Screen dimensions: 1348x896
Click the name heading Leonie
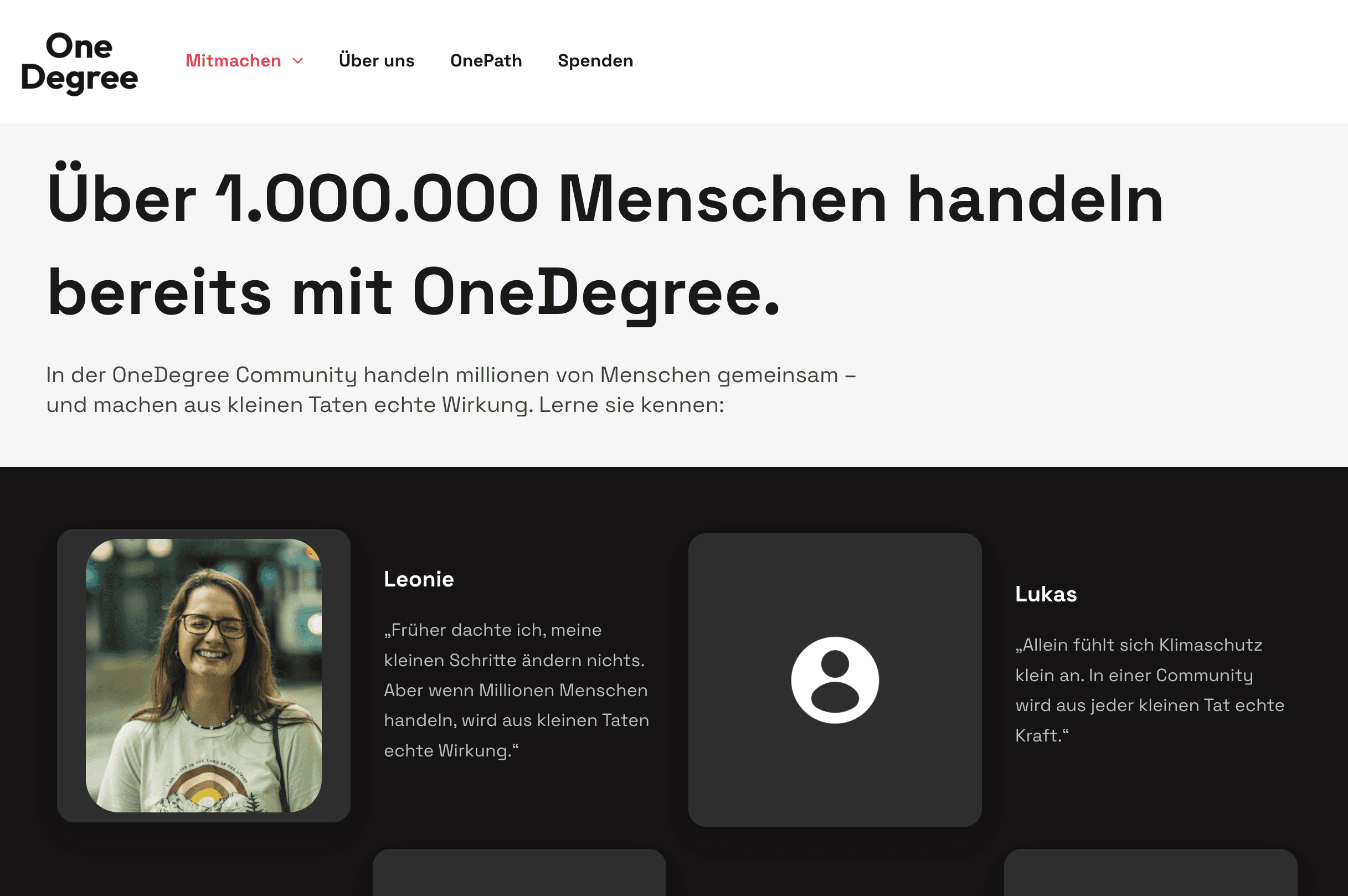(x=419, y=579)
